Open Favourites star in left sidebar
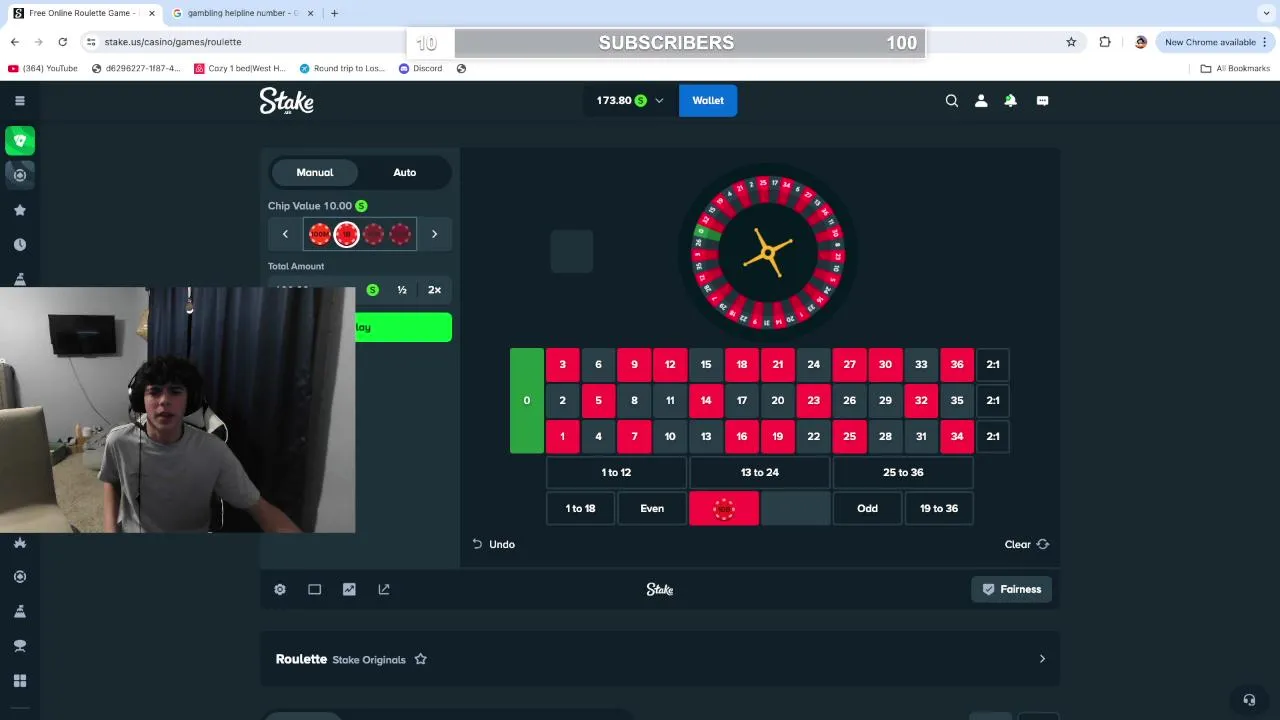Image resolution: width=1280 pixels, height=720 pixels. point(19,210)
